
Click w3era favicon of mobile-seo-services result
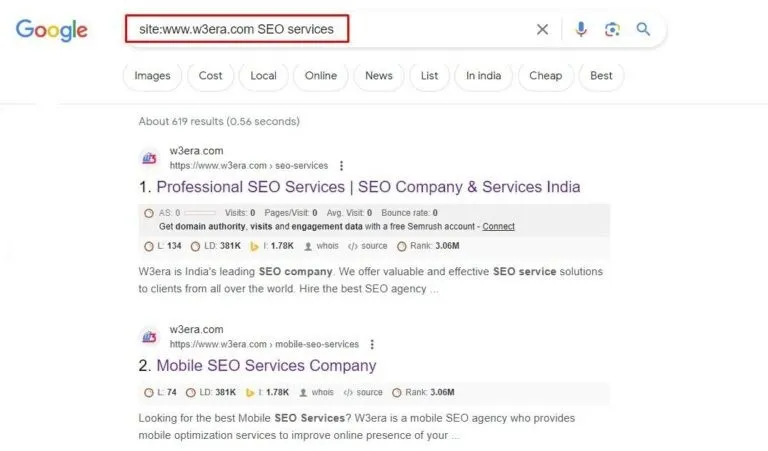[149, 337]
